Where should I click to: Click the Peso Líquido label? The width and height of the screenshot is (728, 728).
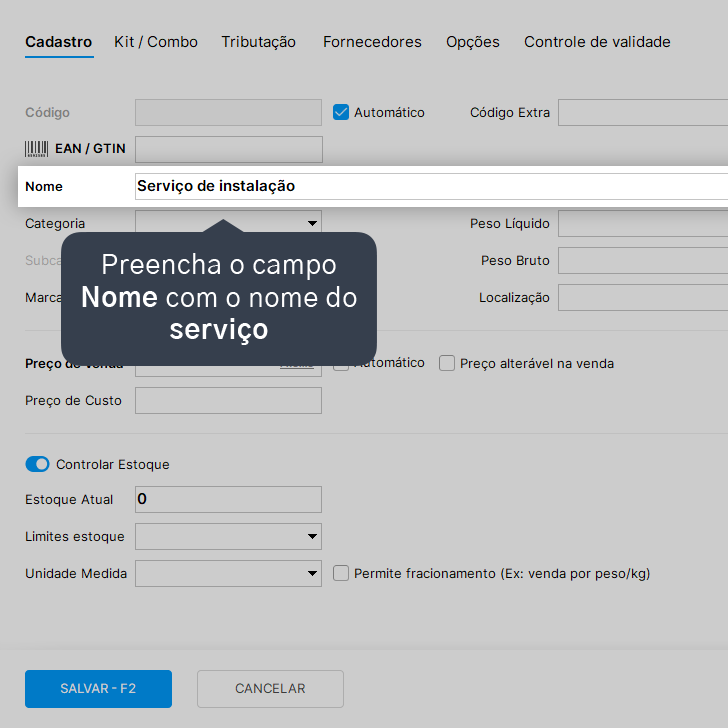(510, 224)
